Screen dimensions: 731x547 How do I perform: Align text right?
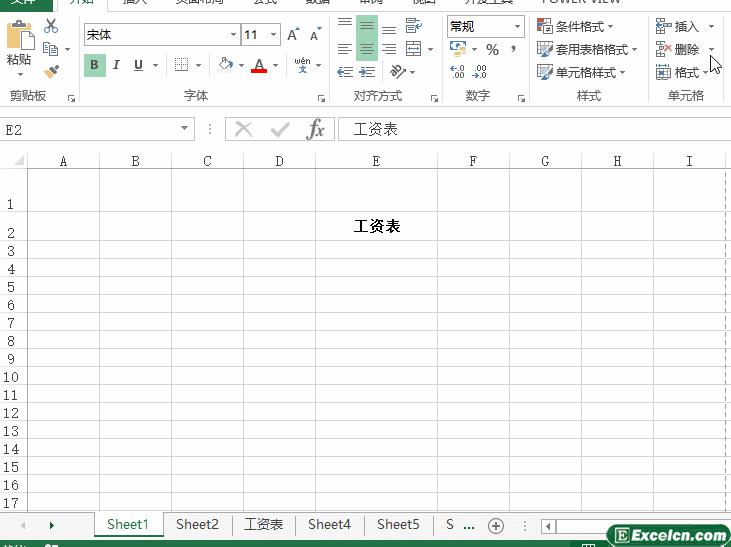[x=389, y=49]
